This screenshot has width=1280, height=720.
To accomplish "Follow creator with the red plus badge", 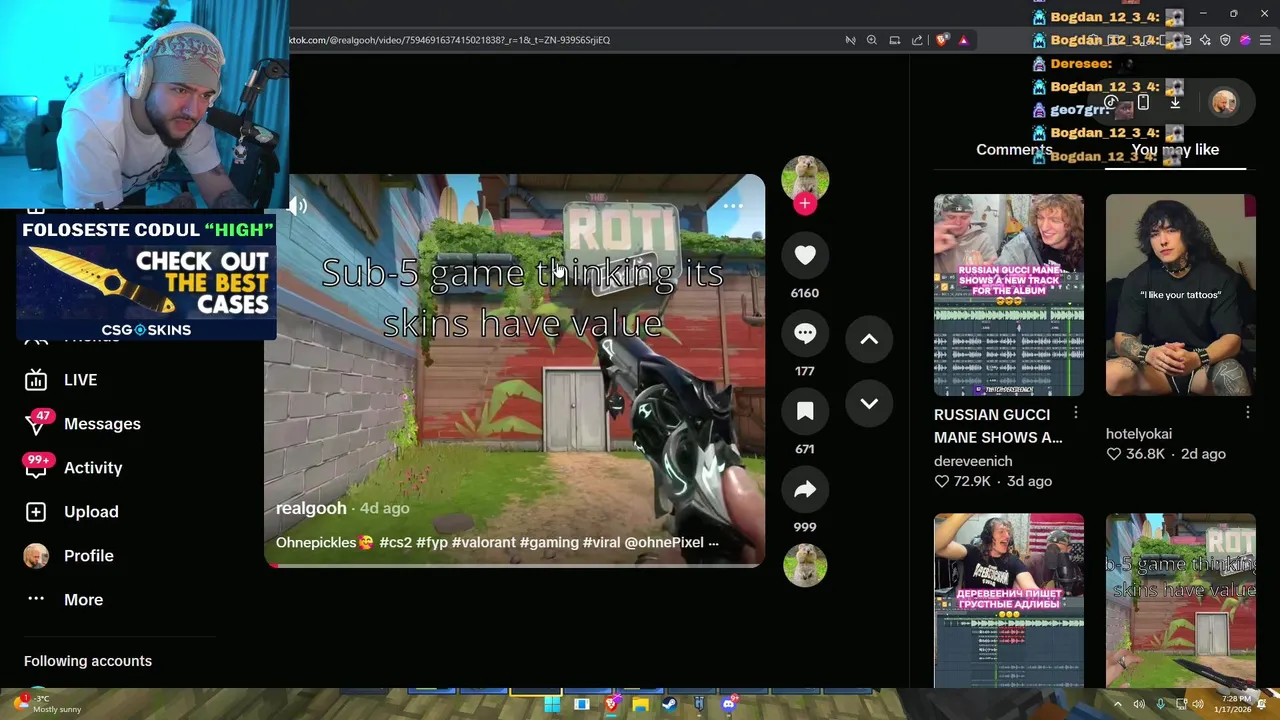I will 805,204.
